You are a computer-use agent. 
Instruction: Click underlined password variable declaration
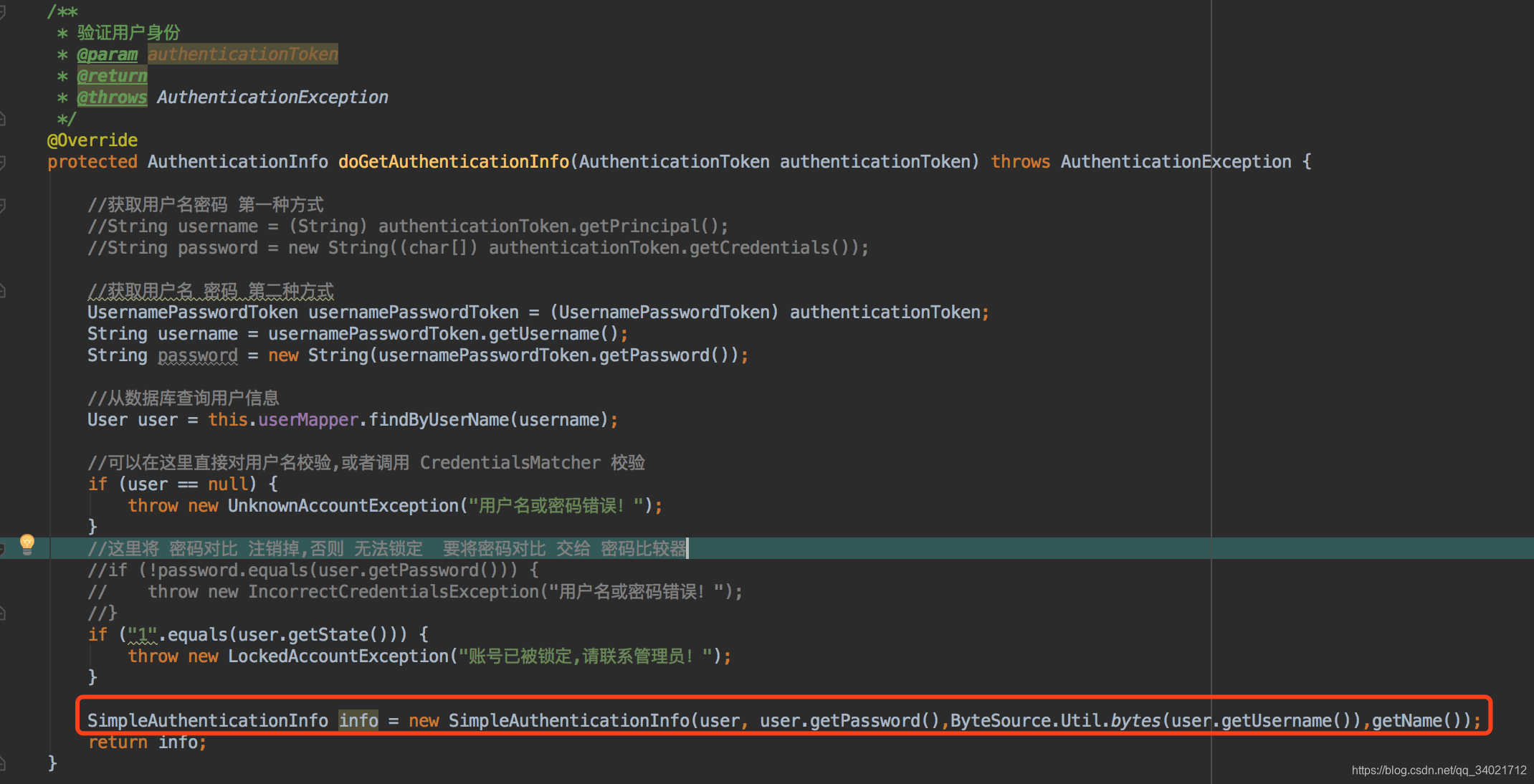click(198, 355)
